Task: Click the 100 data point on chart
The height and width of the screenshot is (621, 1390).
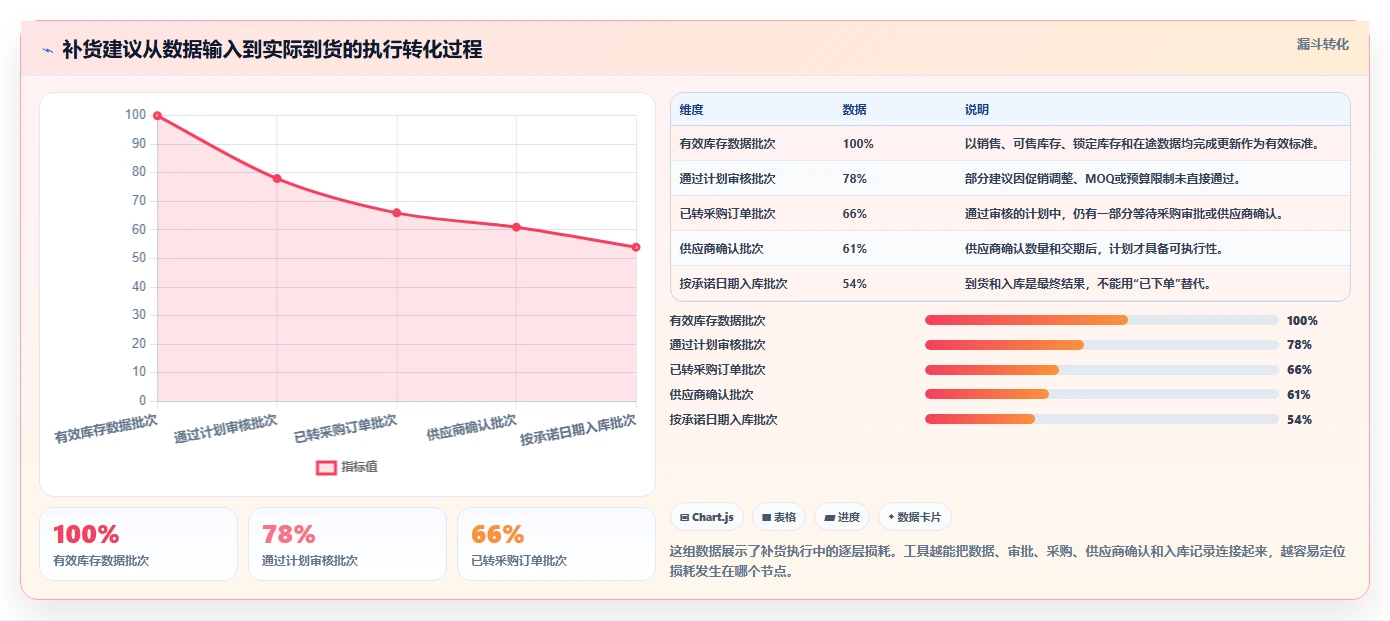Action: click(157, 116)
